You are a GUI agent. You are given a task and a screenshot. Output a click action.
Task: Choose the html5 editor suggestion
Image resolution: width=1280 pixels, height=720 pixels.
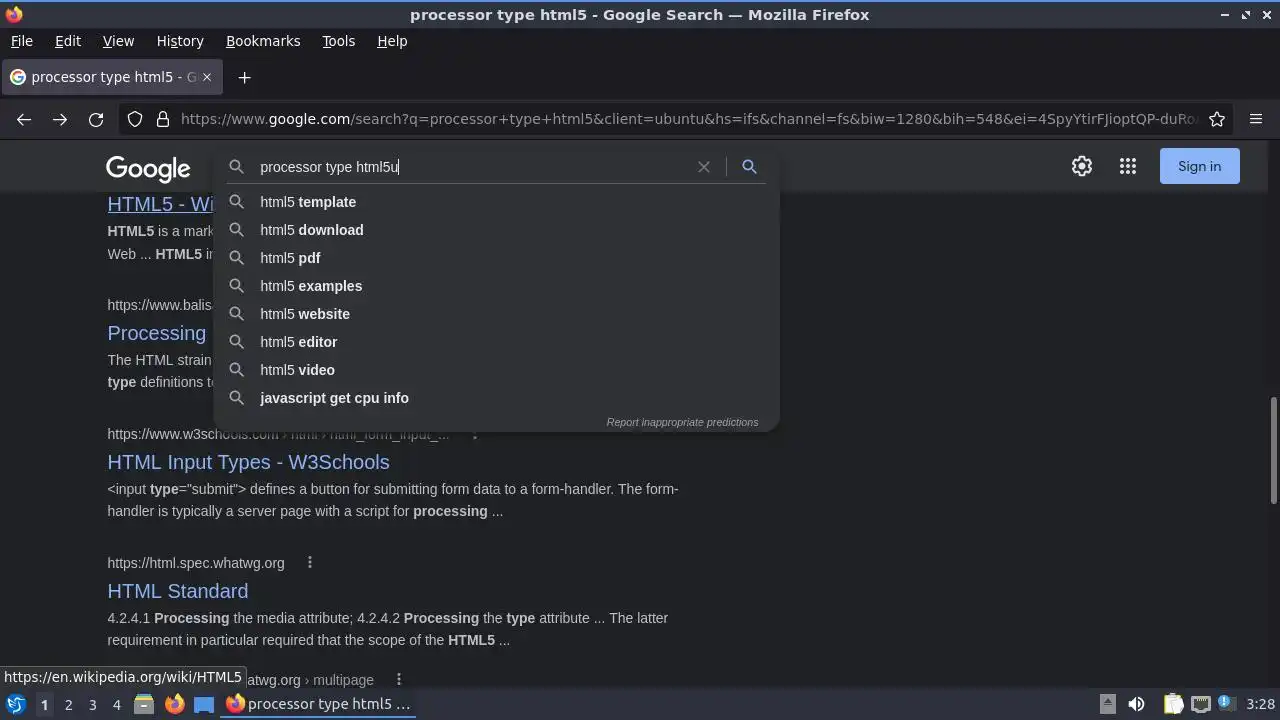[496, 342]
